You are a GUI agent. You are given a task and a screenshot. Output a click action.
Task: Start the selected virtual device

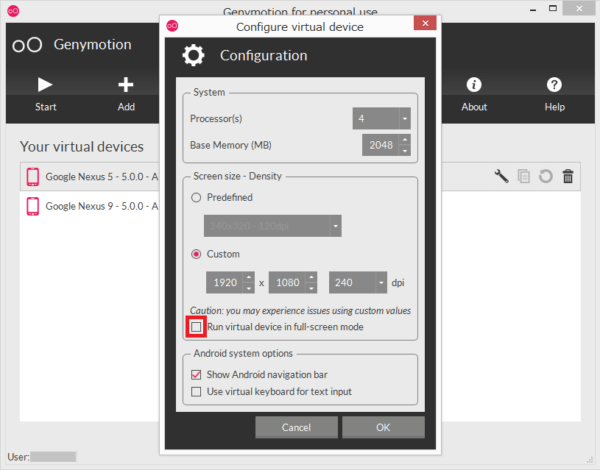tap(45, 94)
